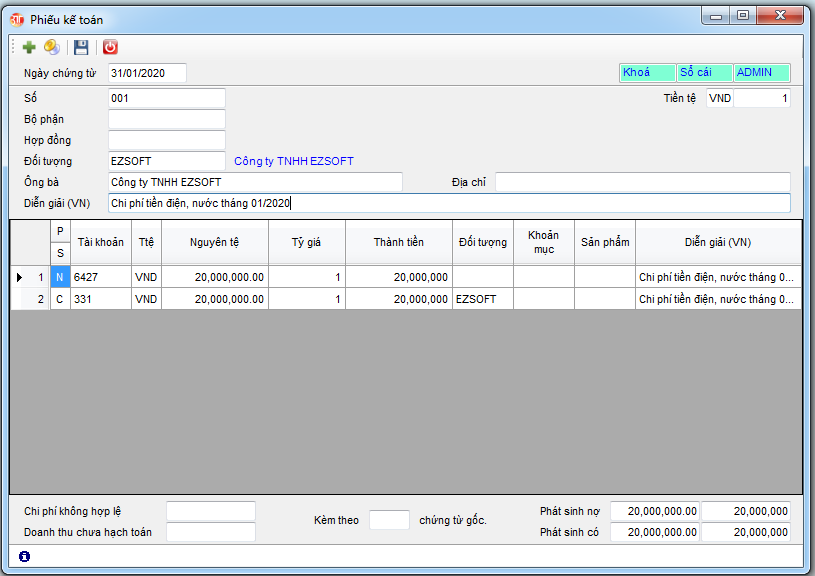
Task: Click the Tỷ giá column header
Action: [307, 242]
